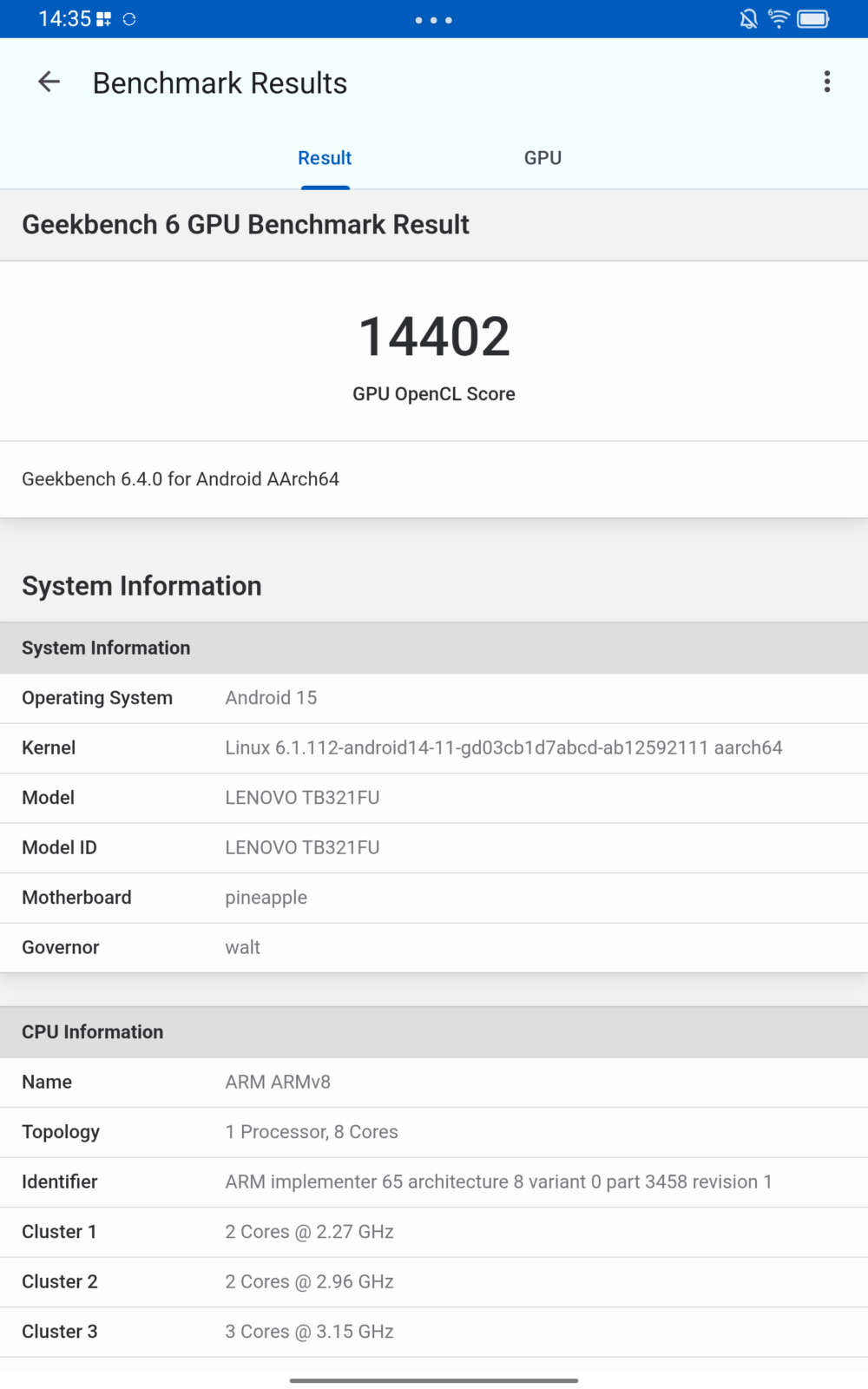Tap the home gesture bar at bottom
This screenshot has width=868, height=1389.
pyautogui.click(x=434, y=1379)
